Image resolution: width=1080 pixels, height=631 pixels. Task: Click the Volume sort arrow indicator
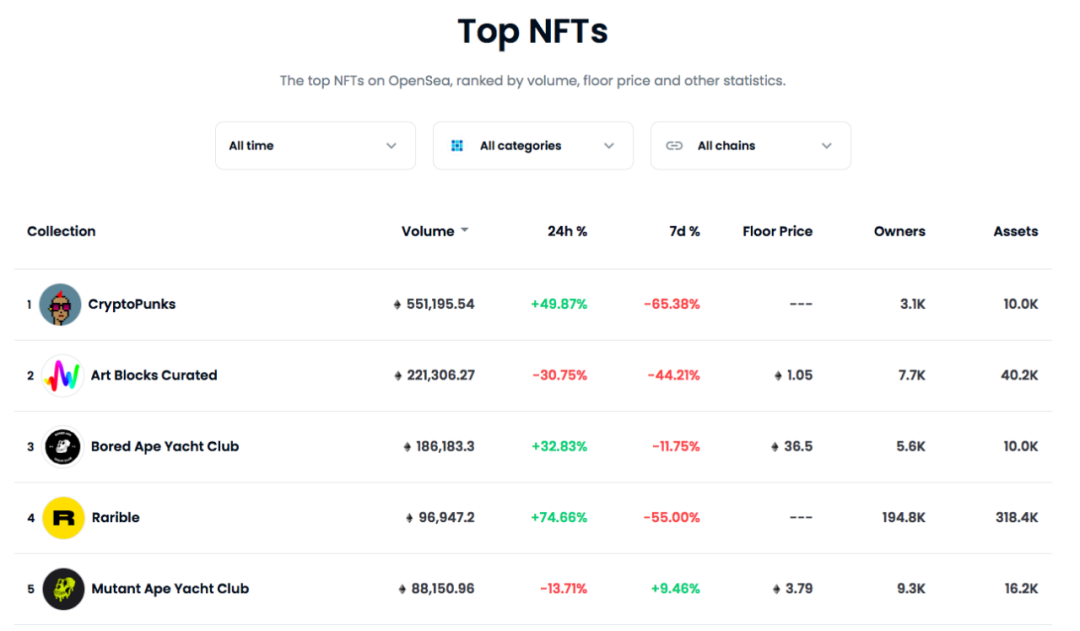pos(465,230)
